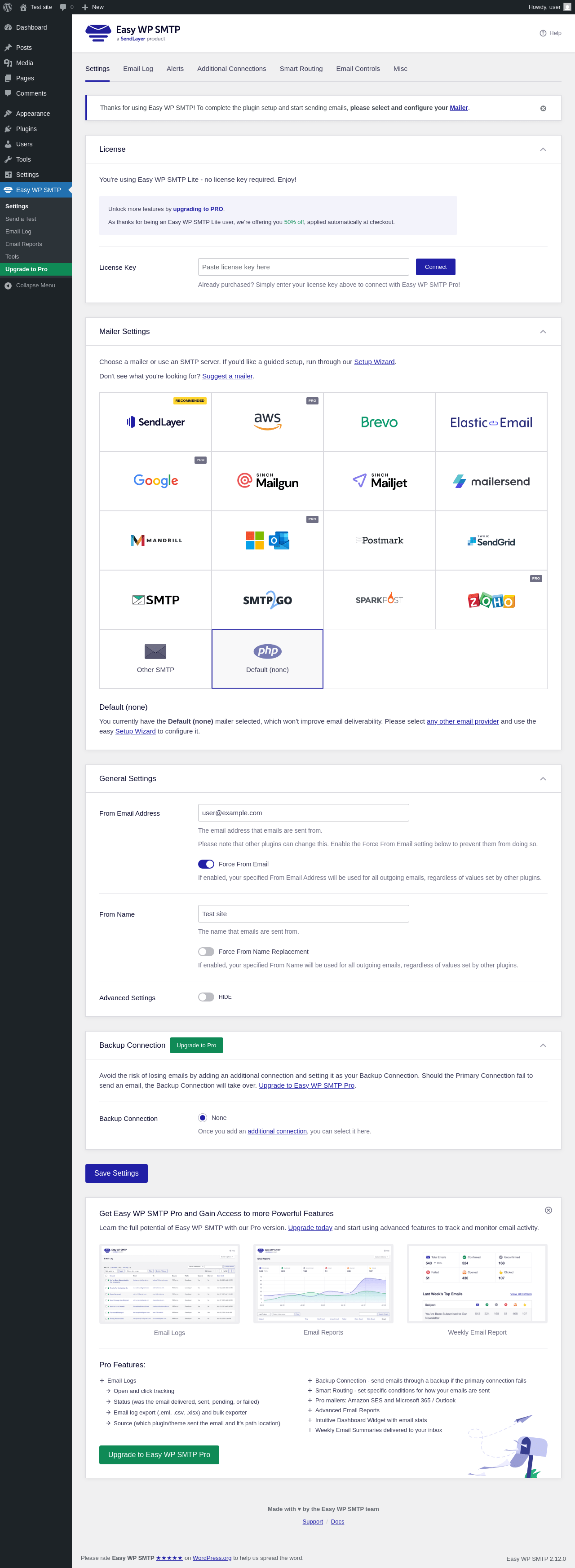Screen dimensions: 575x1568
Task: Collapse the General Settings section
Action: [543, 778]
